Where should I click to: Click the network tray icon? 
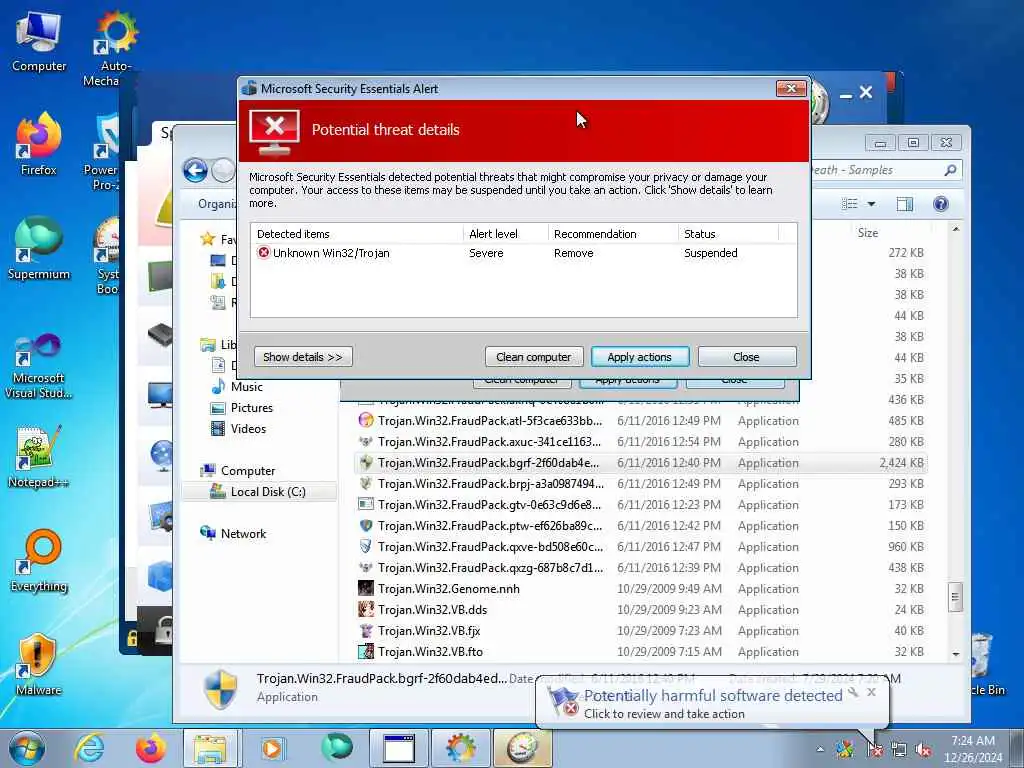[x=899, y=750]
